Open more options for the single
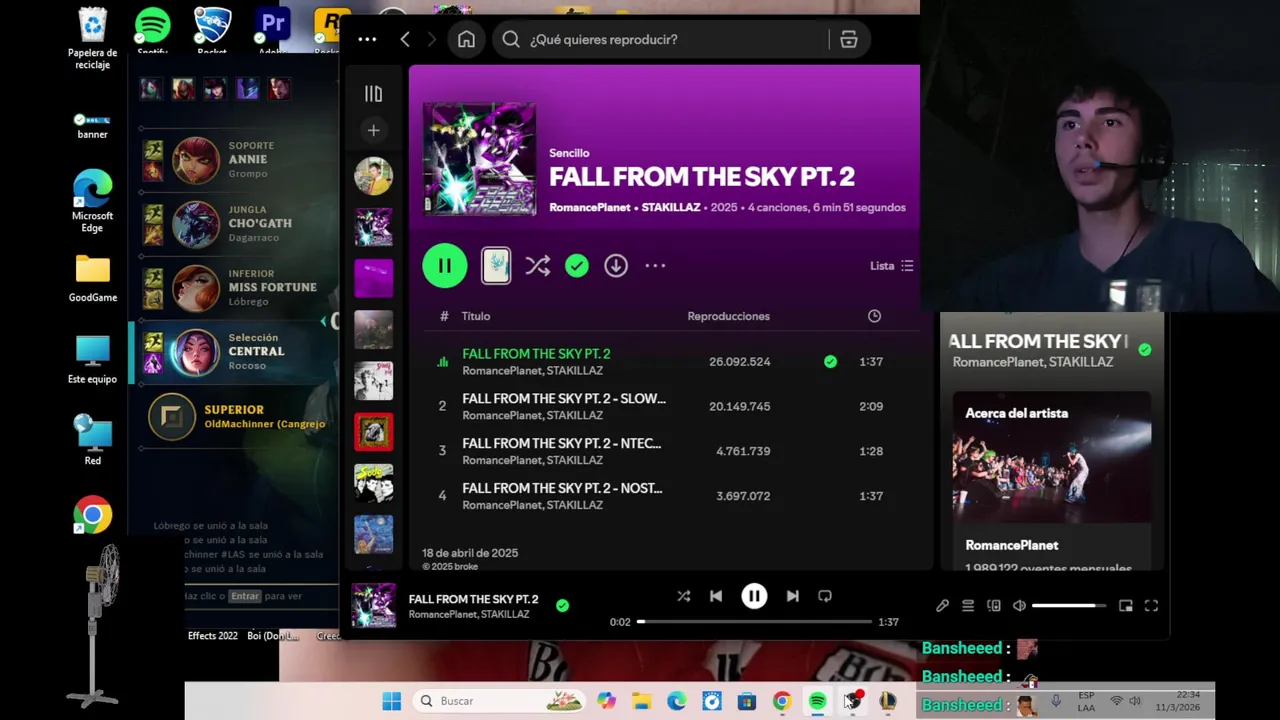The image size is (1280, 720). pyautogui.click(x=655, y=265)
